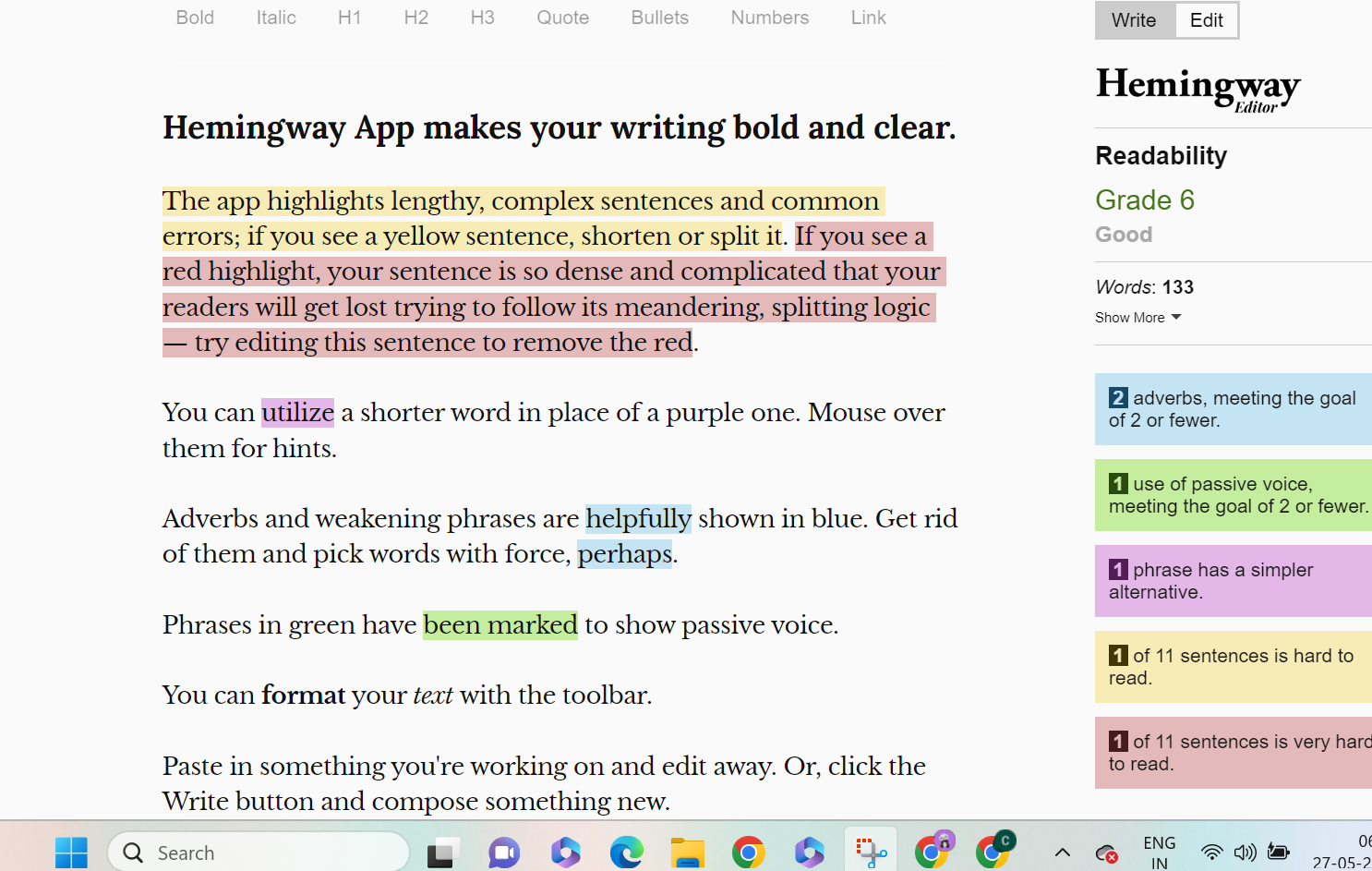Click the red highlighted sentence about dense logic

click(554, 289)
